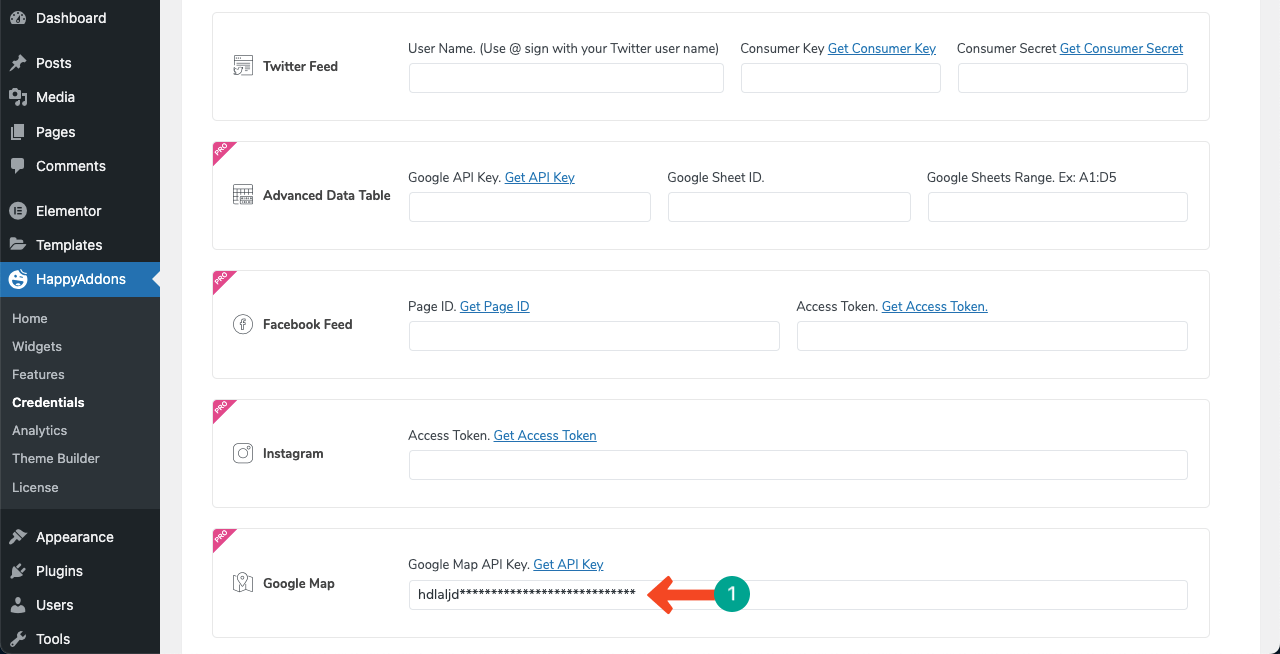Click the PRO ribbon on Google Map card

pos(223,539)
